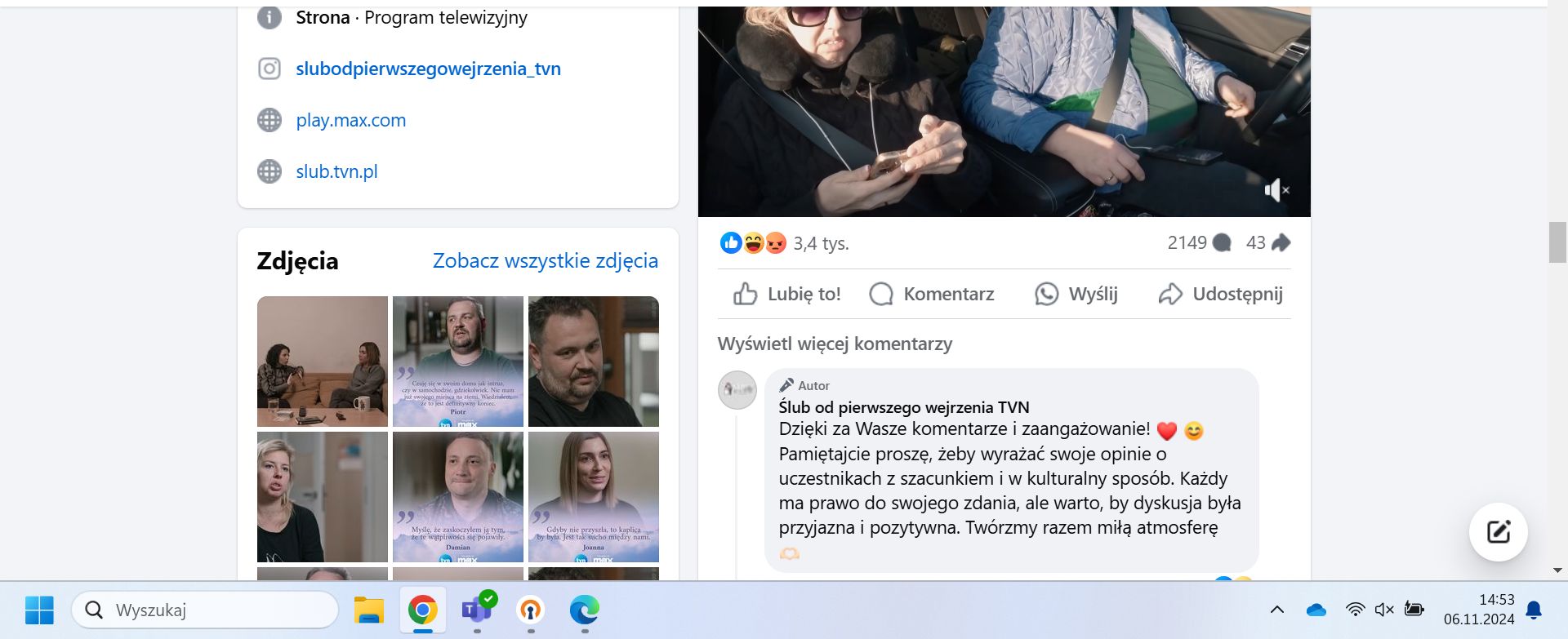The image size is (1568, 639).
Task: Open the 43 shares count
Action: (x=1267, y=242)
